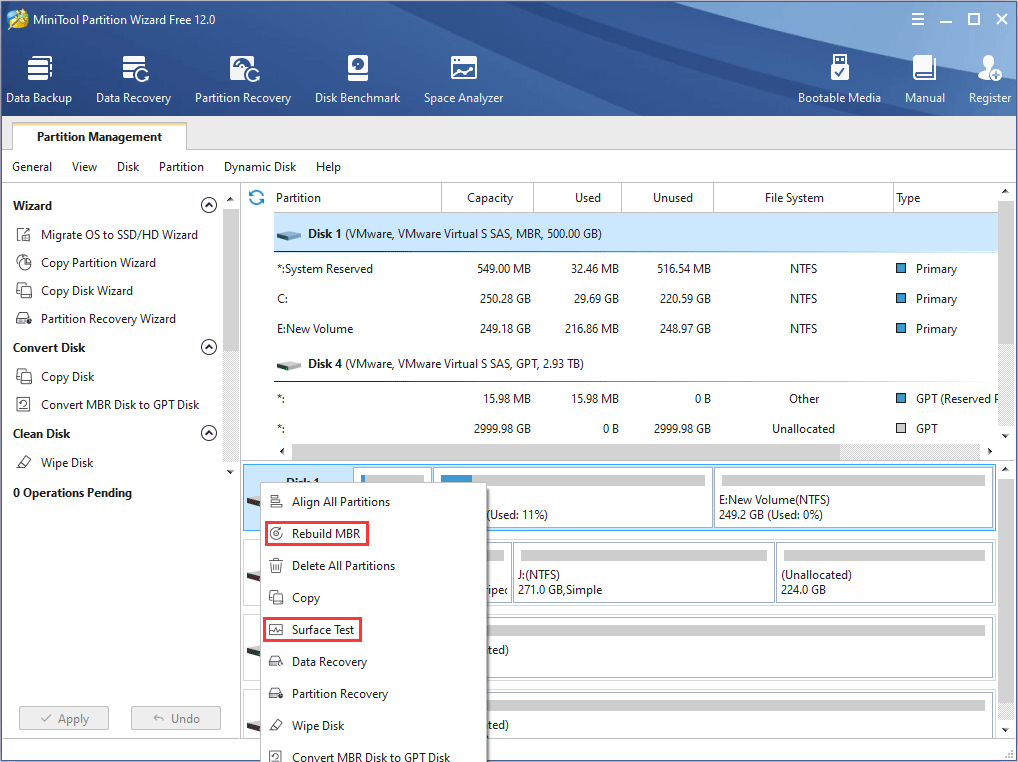The height and width of the screenshot is (762, 1018).
Task: Click the Migrate OS to SSD/HD Wizard icon
Action: [x=23, y=234]
